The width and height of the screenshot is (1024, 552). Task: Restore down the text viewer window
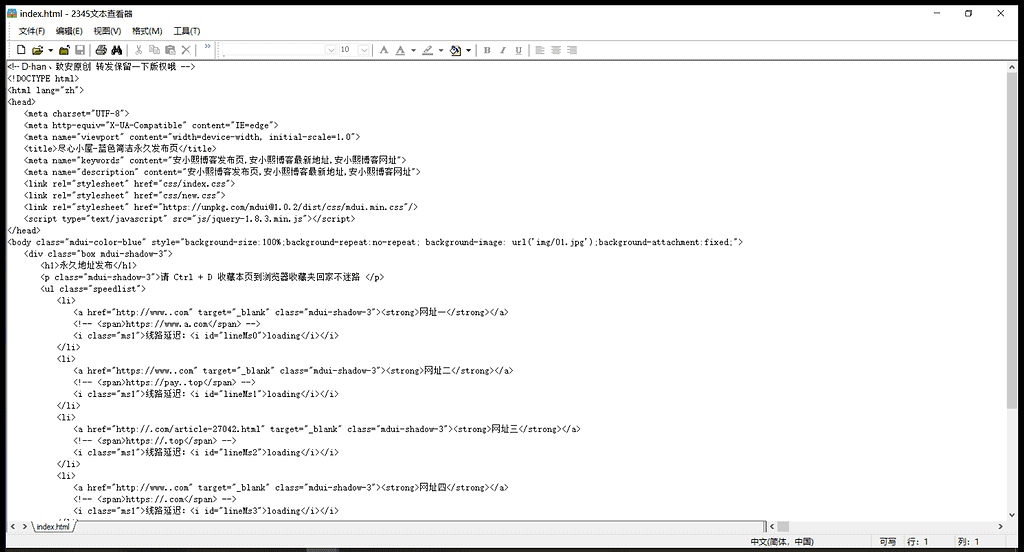point(968,13)
